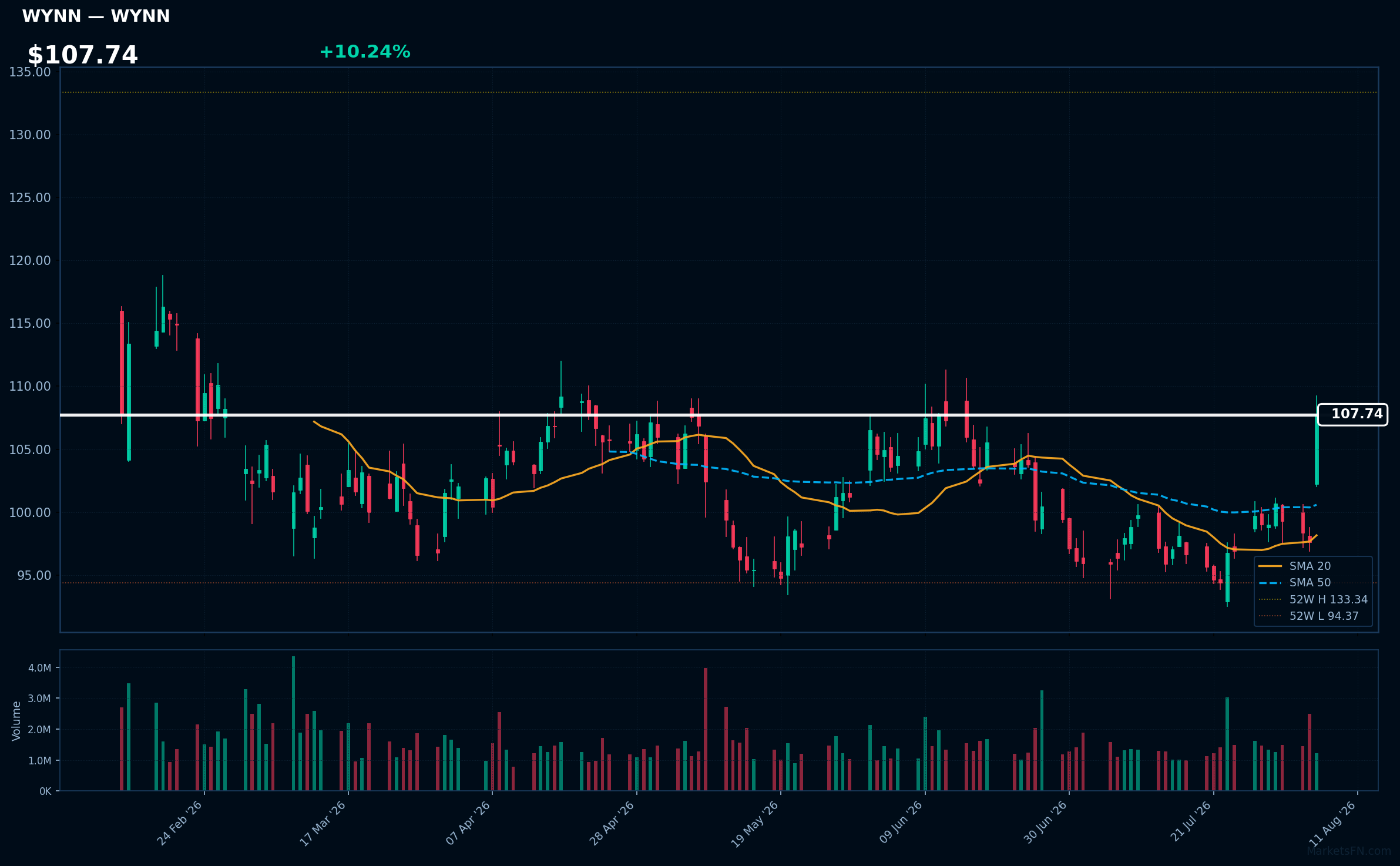
Task: Click the latest tall green candlestick
Action: point(1317,449)
